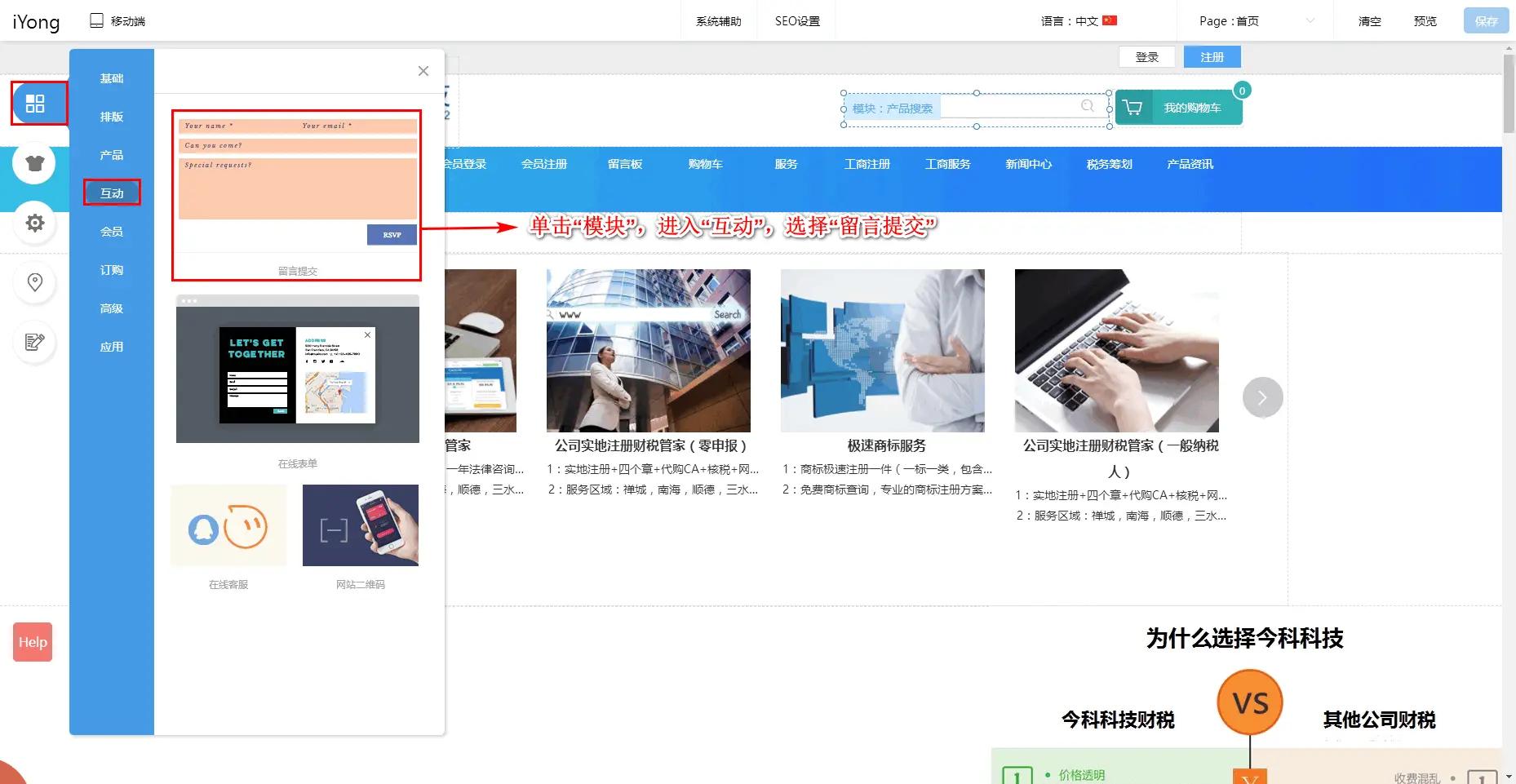Viewport: 1516px width, 784px height.
Task: Advance carousel with right arrow
Action: coord(1261,397)
